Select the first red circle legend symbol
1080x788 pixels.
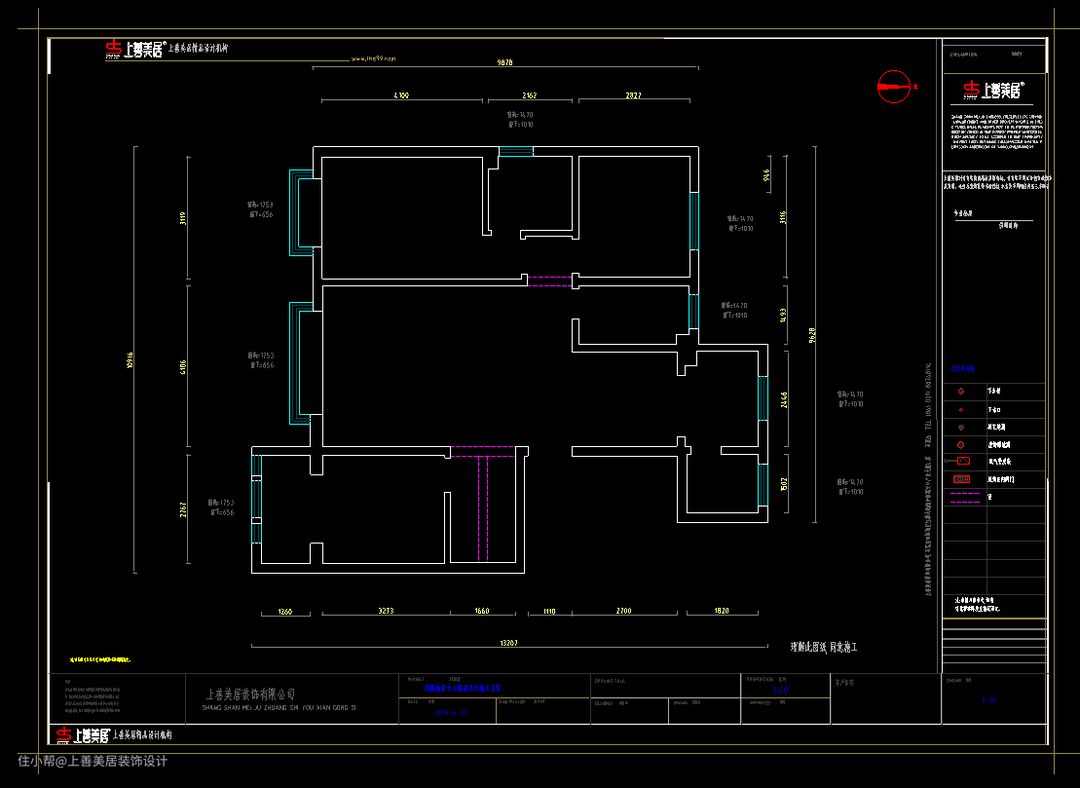(961, 392)
